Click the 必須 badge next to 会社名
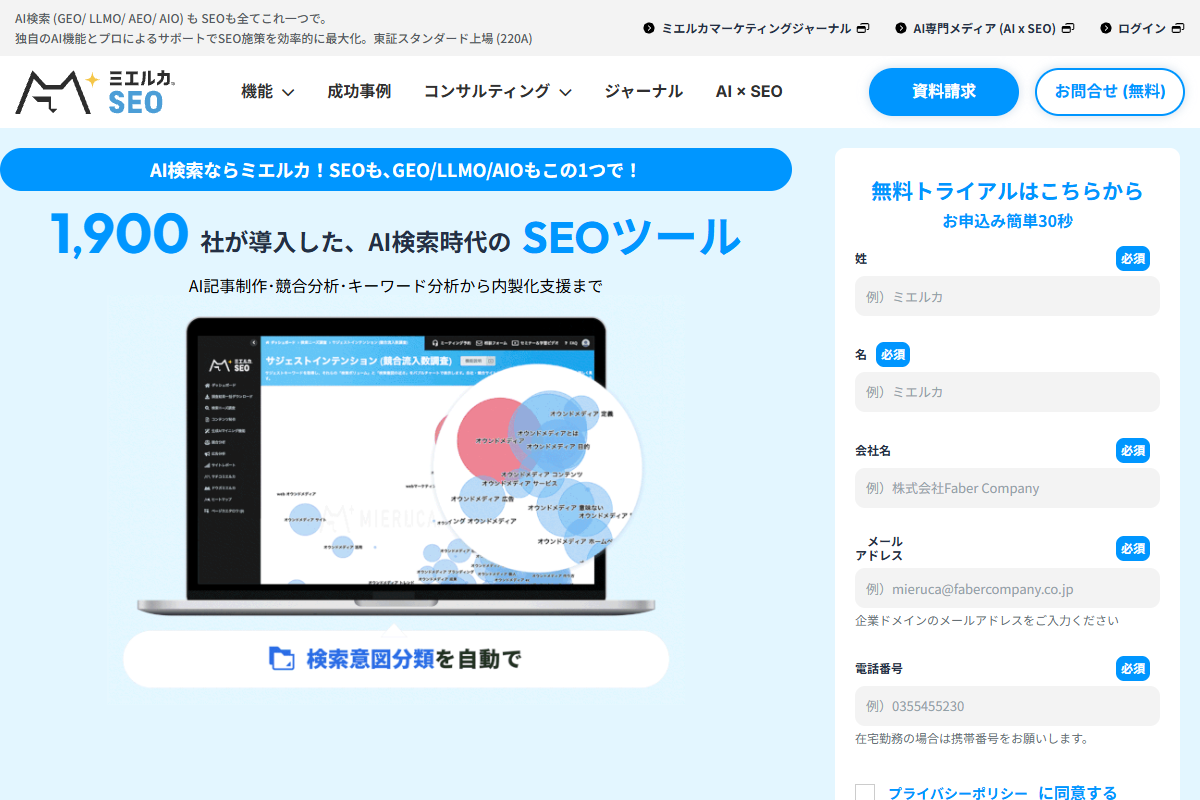This screenshot has width=1200, height=800. tap(1133, 450)
